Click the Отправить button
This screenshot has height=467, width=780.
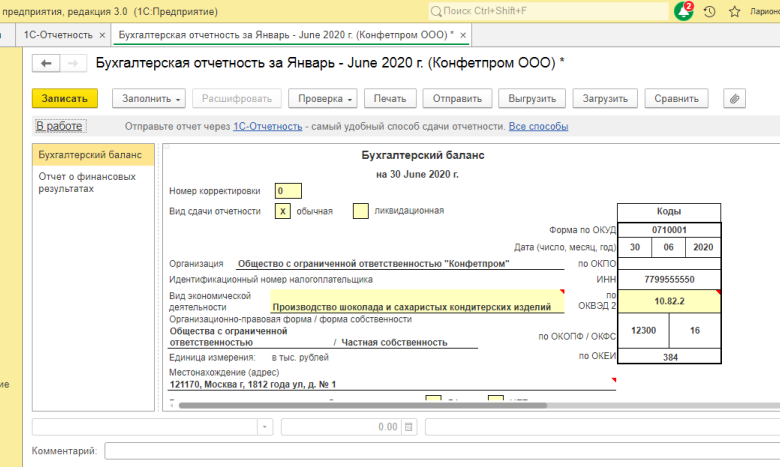click(x=458, y=99)
